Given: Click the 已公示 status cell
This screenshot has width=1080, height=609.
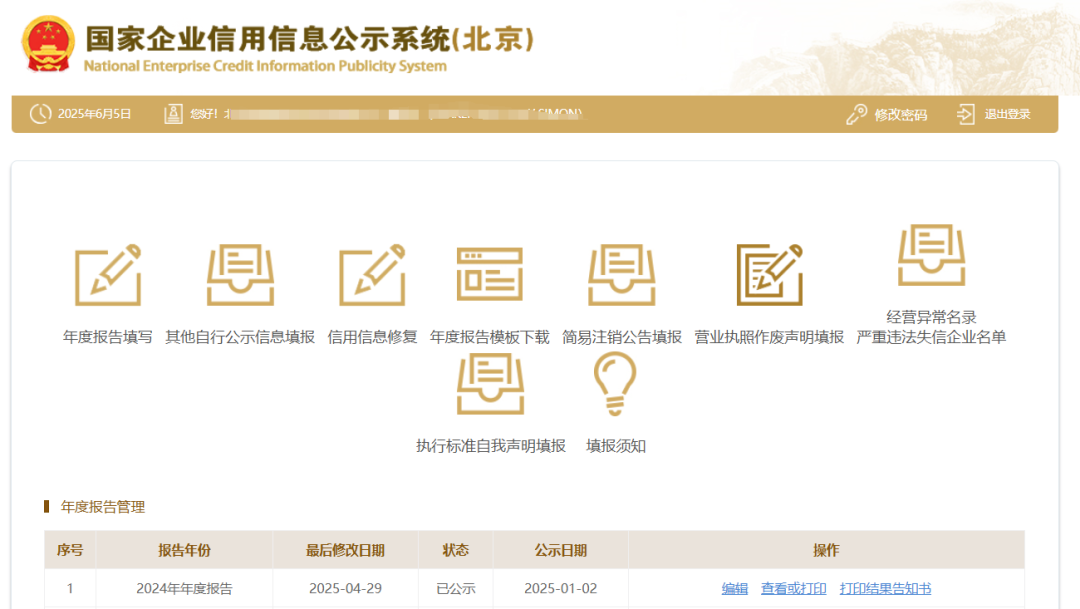Looking at the screenshot, I should point(455,589).
